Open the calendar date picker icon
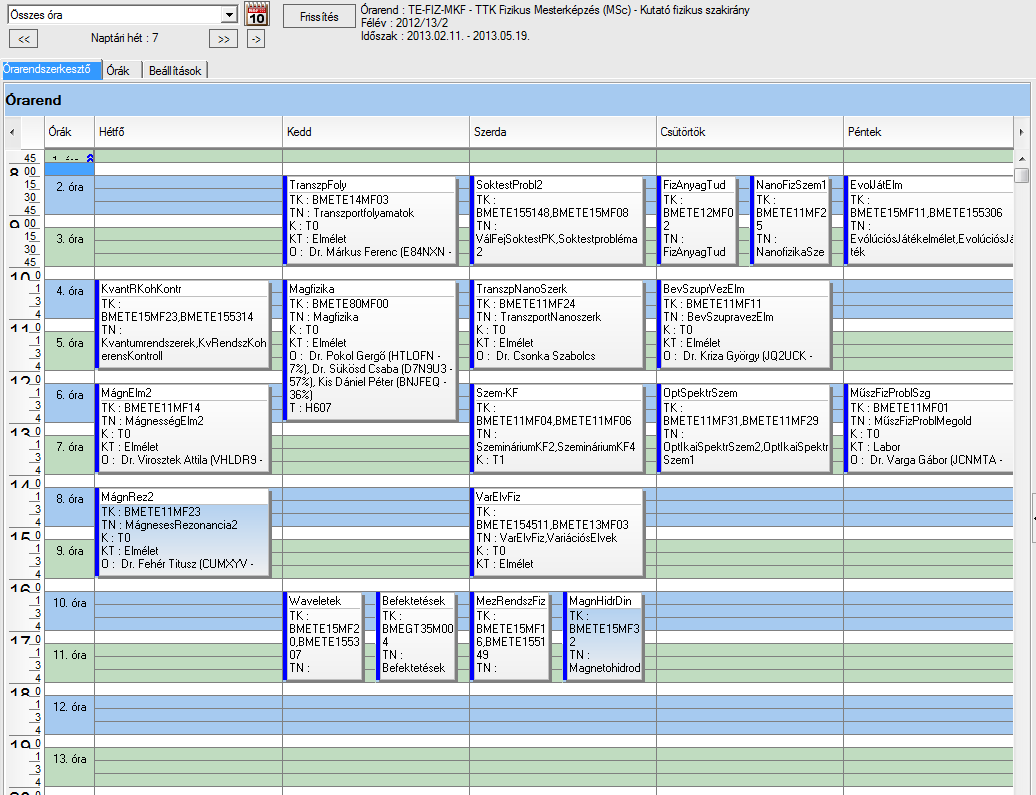Screen dimensions: 1036x795 pyautogui.click(x=256, y=15)
